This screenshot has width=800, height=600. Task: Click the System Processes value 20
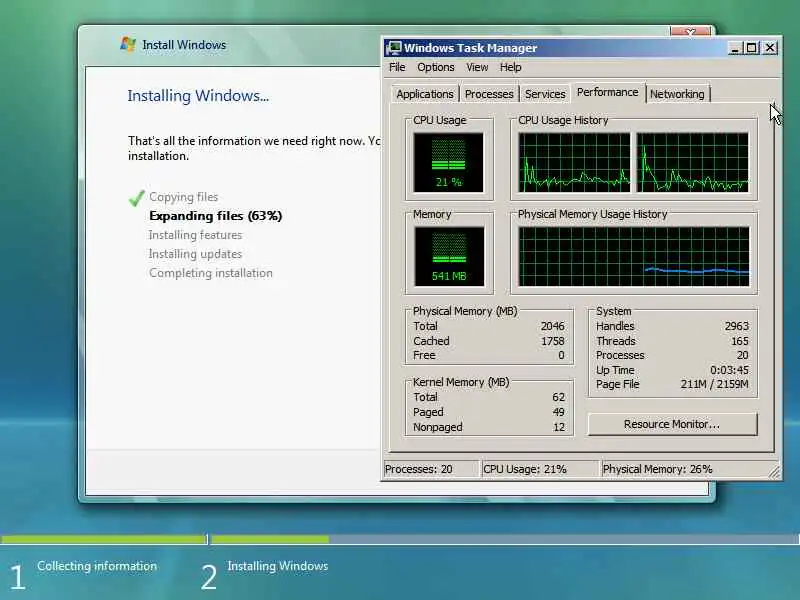(743, 355)
